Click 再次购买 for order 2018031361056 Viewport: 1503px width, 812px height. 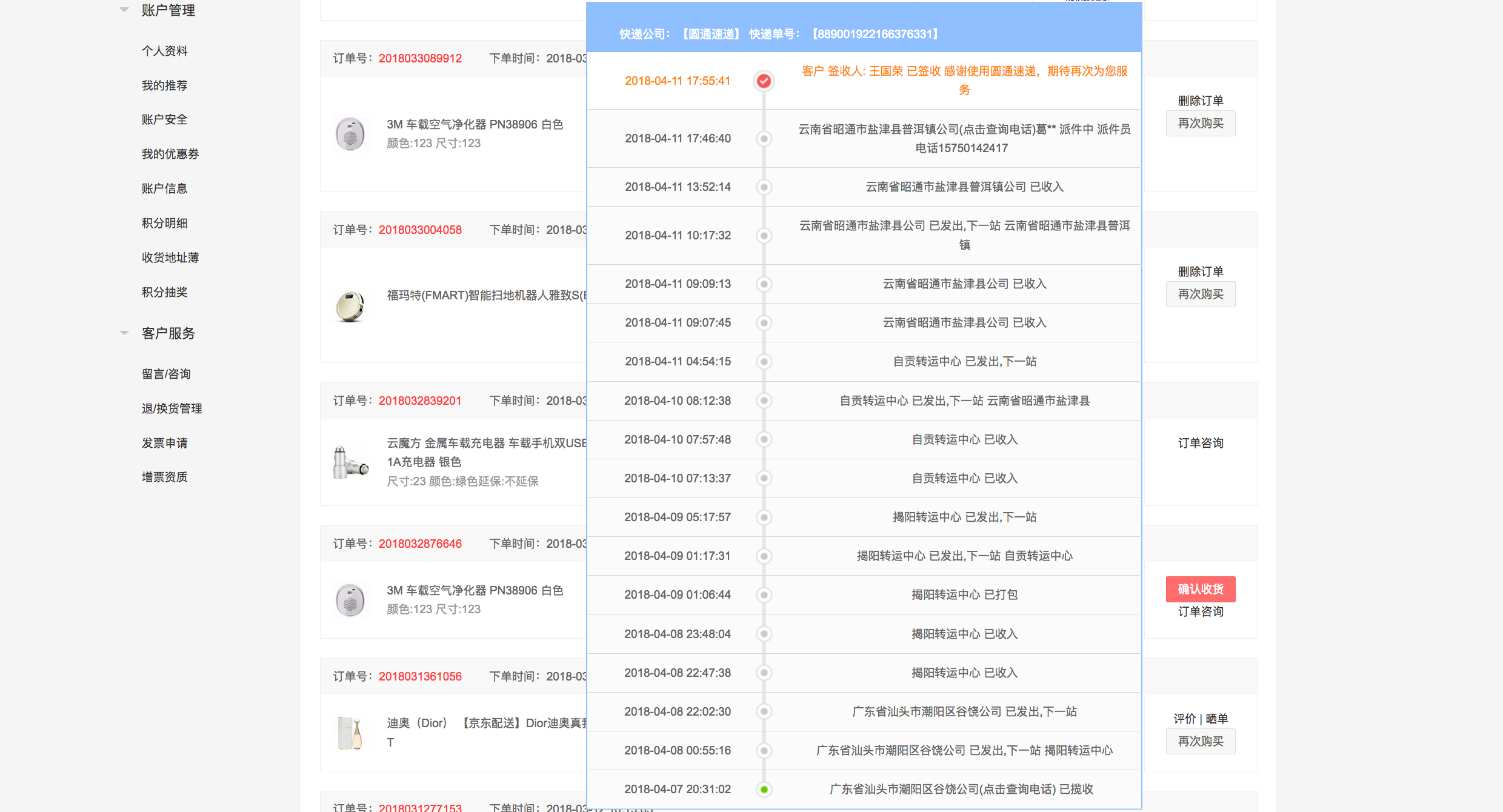coord(1201,742)
